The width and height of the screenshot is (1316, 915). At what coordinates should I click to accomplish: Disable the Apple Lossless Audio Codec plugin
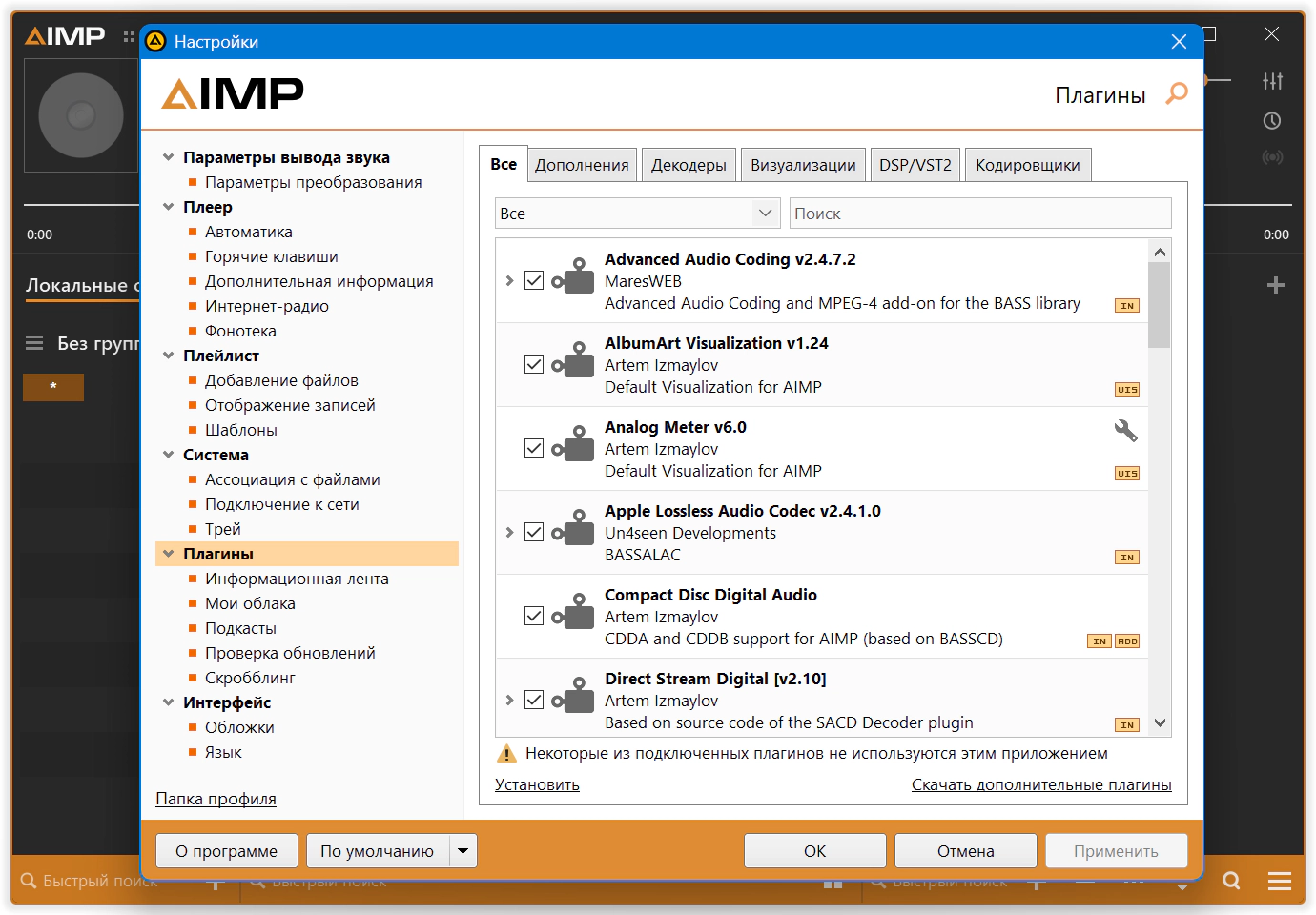pyautogui.click(x=534, y=532)
